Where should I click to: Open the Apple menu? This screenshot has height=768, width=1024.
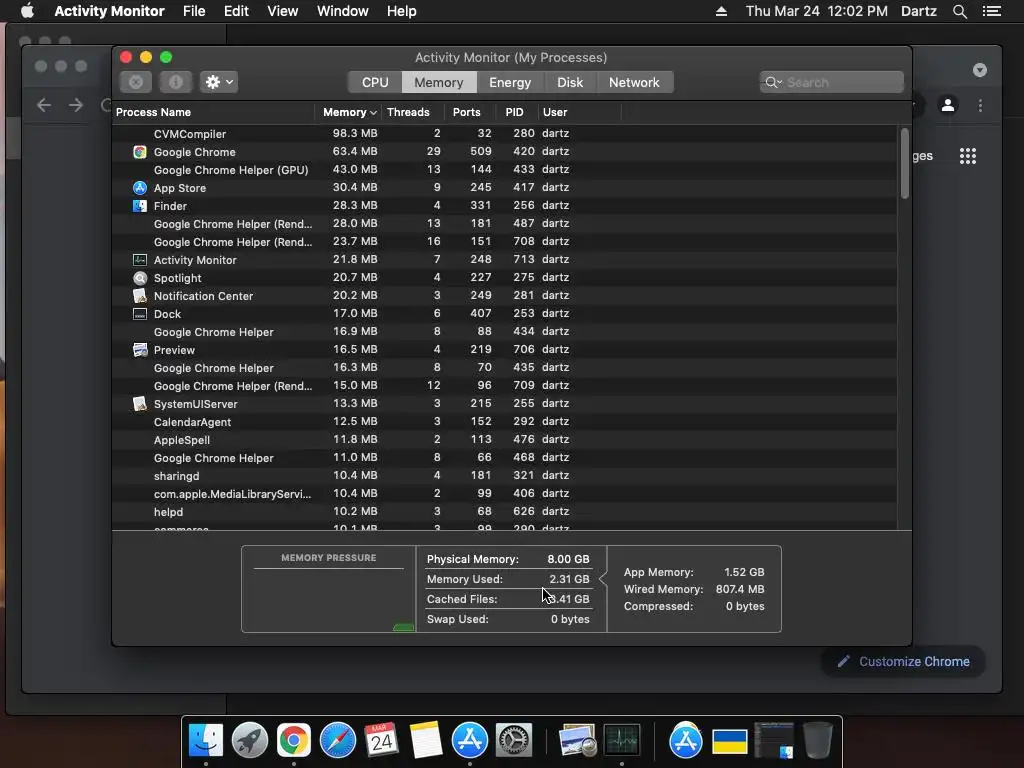point(27,11)
